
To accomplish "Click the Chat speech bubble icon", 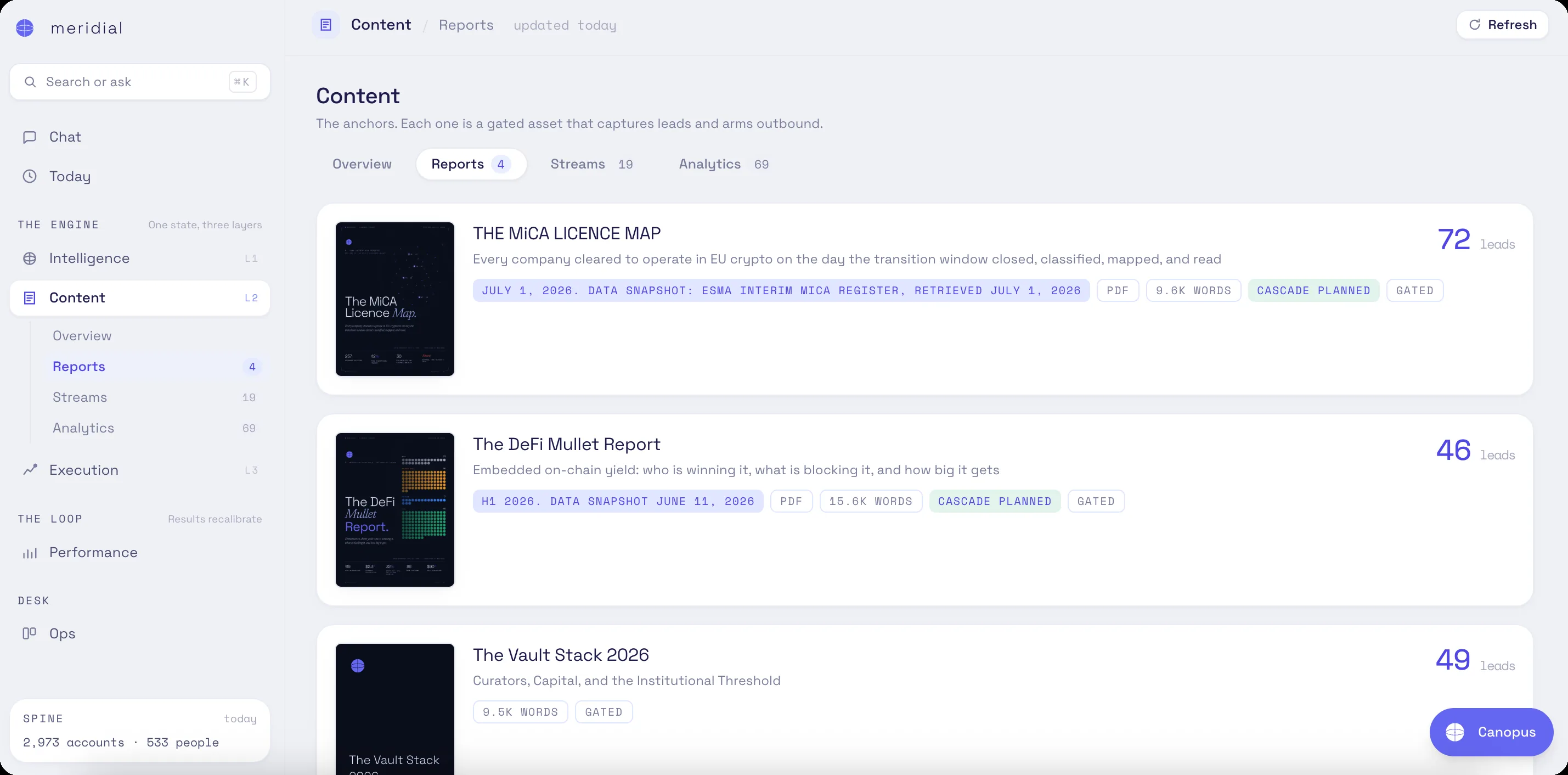I will (29, 137).
